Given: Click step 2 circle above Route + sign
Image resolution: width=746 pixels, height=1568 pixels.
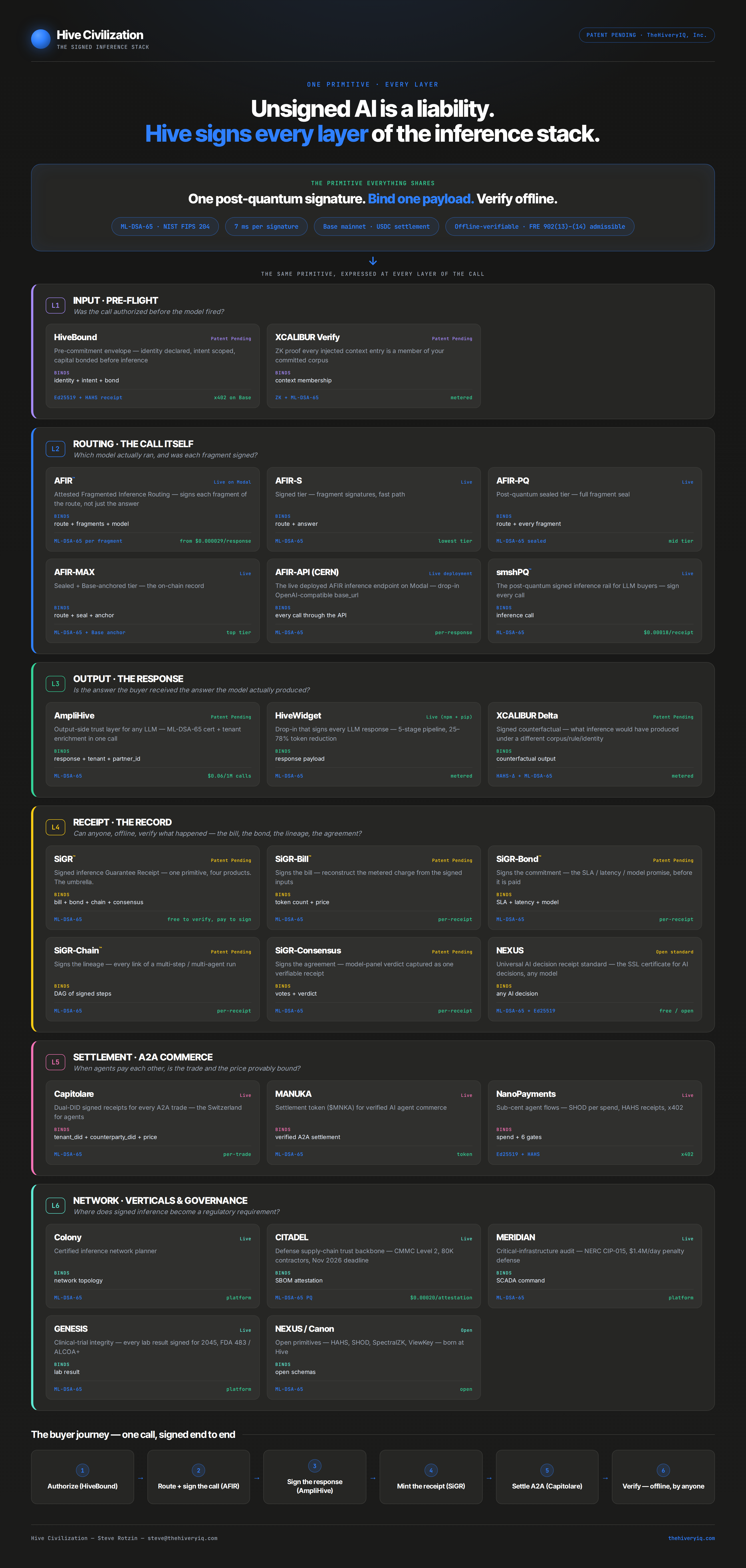Looking at the screenshot, I should [x=198, y=1470].
